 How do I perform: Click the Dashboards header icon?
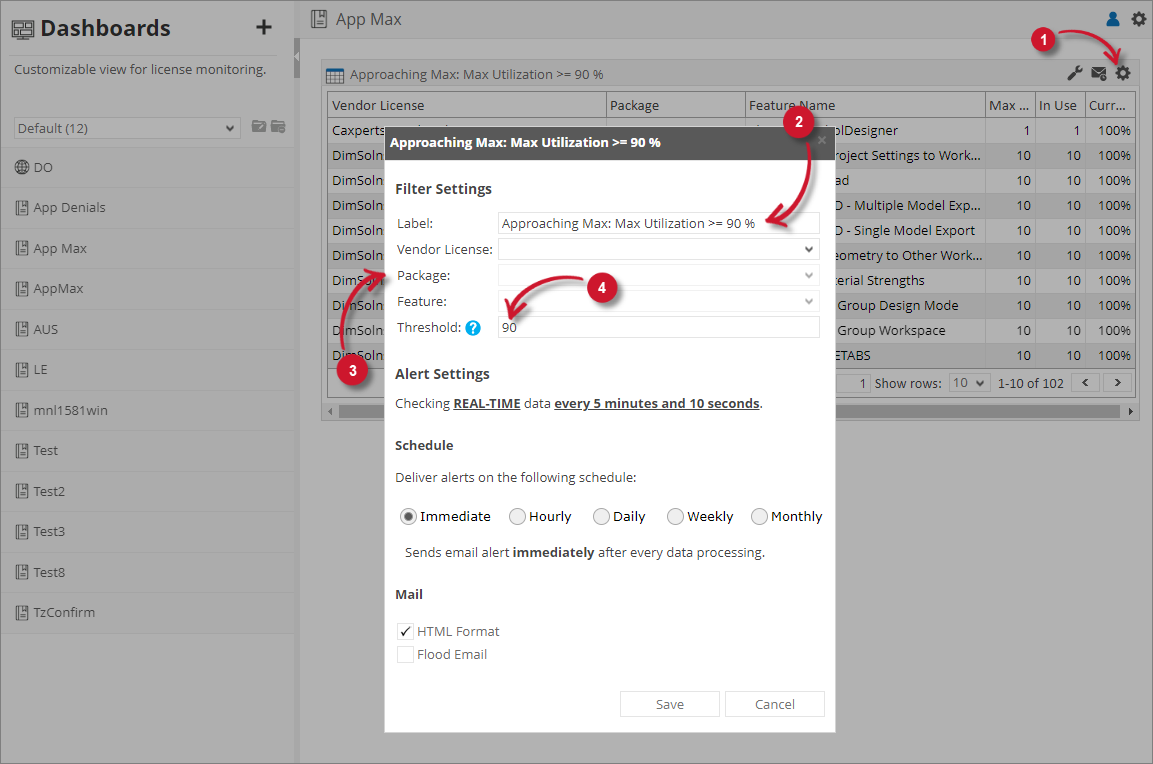23,29
